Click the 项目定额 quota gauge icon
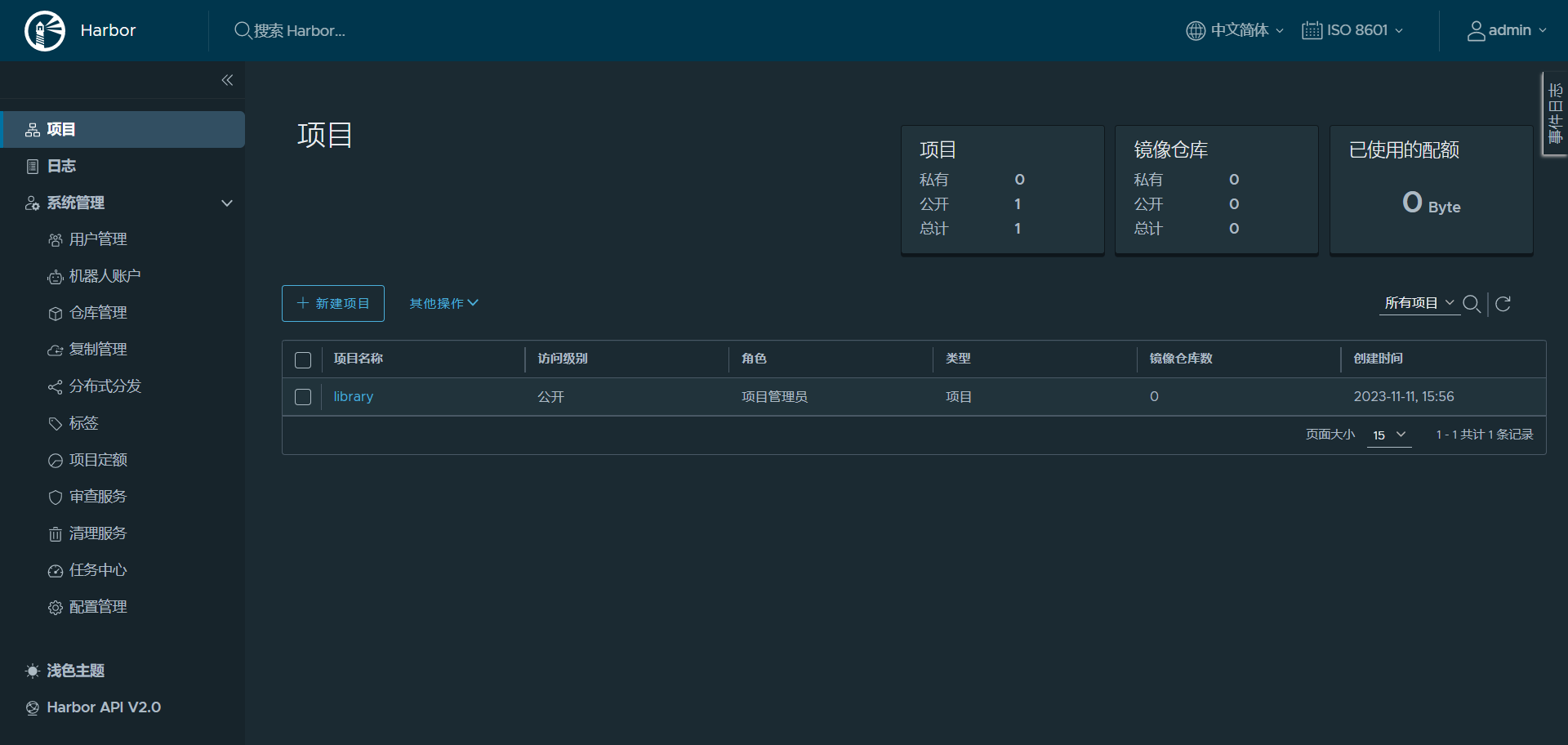 click(55, 461)
